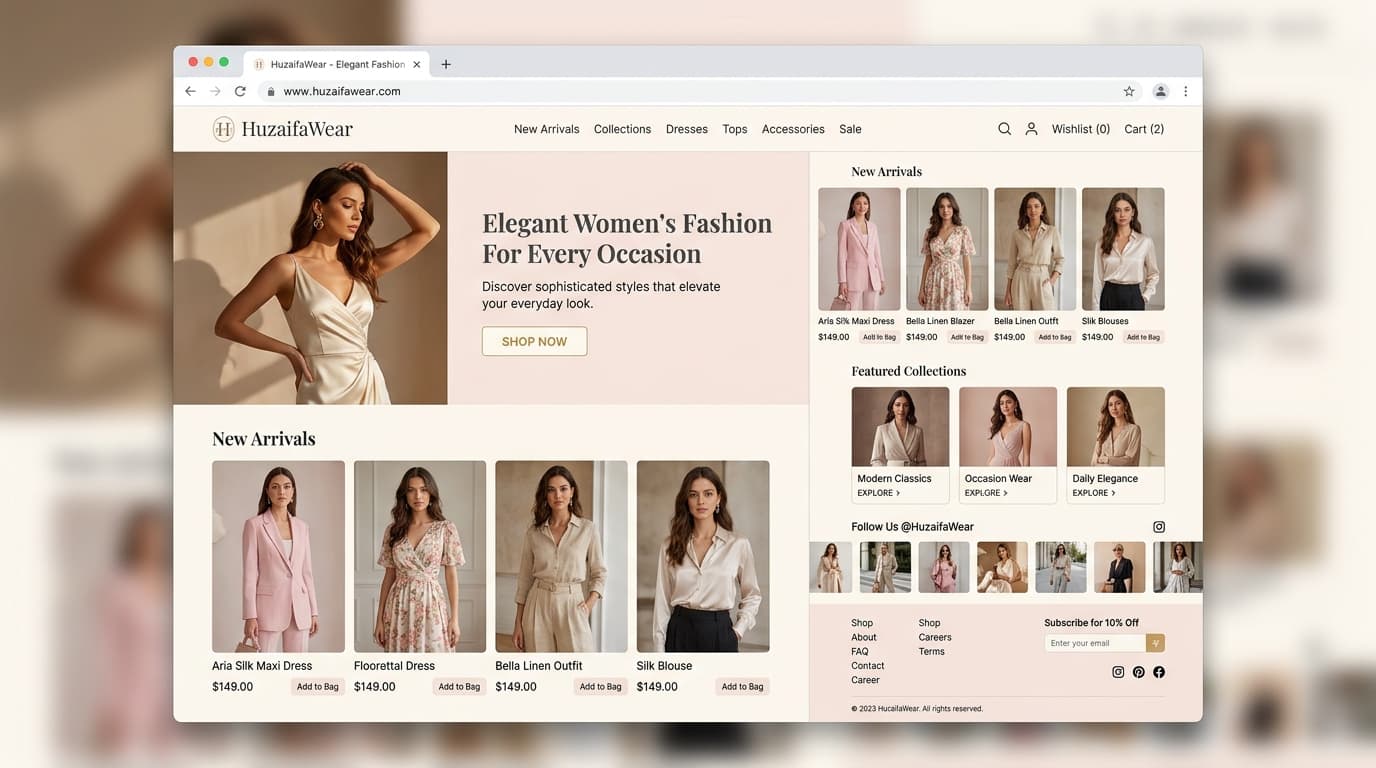
Task: Open the Terms footer link
Action: [x=932, y=651]
